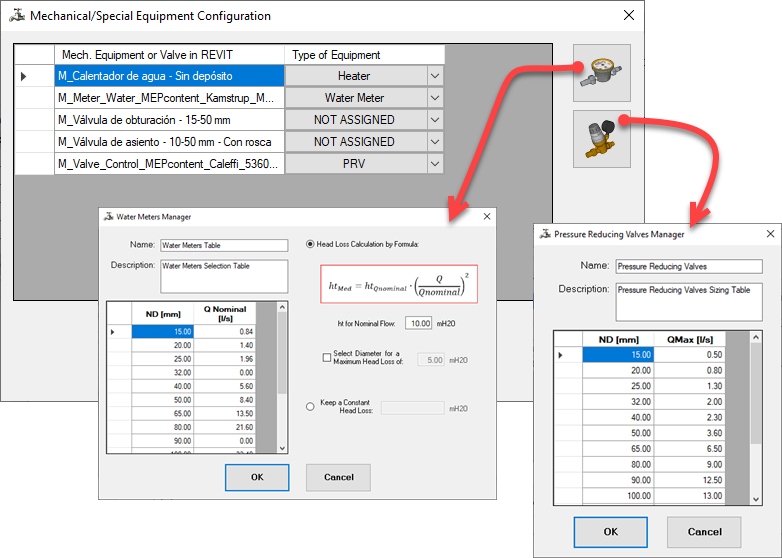Select Head Loss Calculation by Formula radio
The image size is (782, 558).
point(310,244)
